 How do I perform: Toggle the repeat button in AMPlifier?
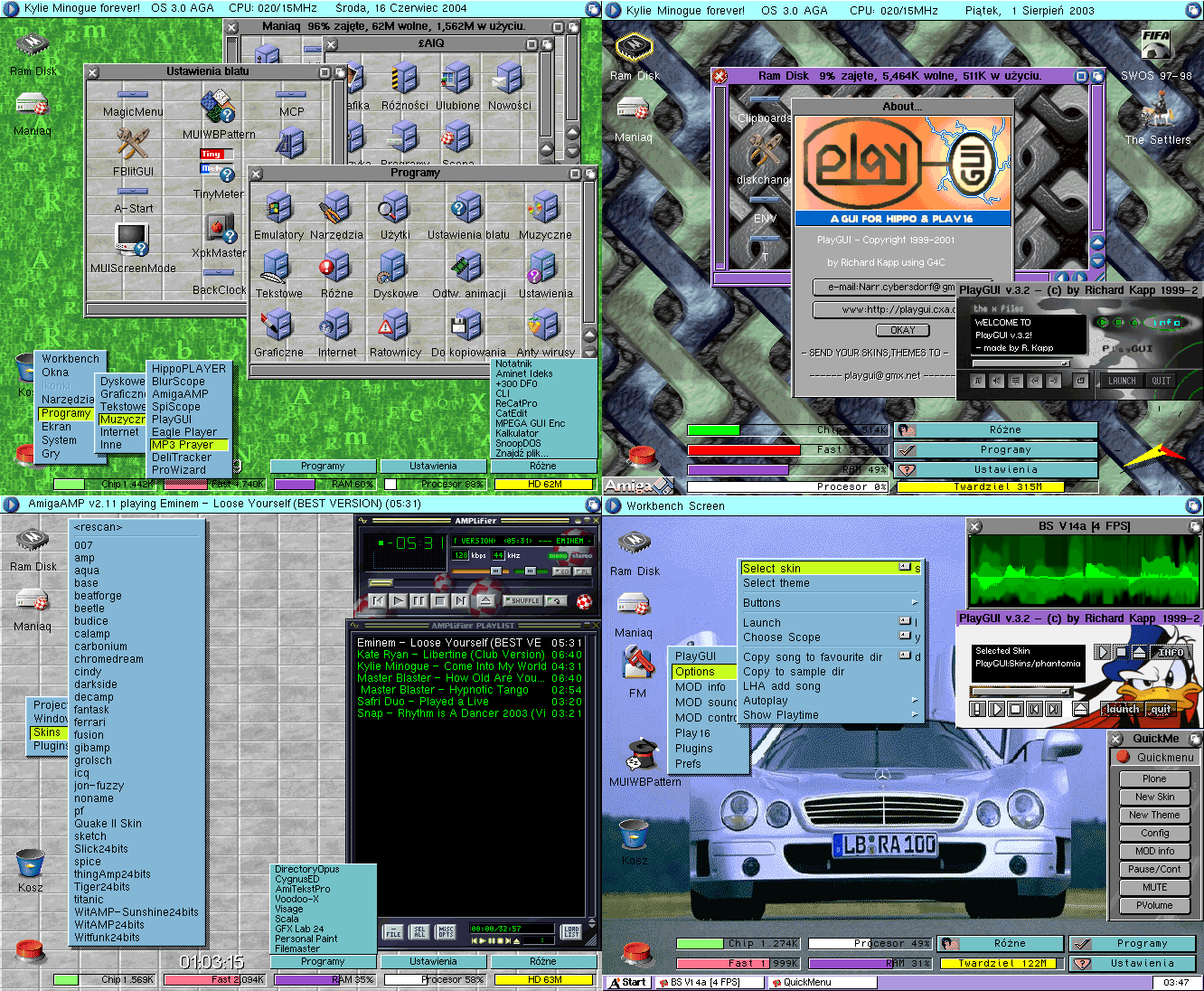[556, 600]
